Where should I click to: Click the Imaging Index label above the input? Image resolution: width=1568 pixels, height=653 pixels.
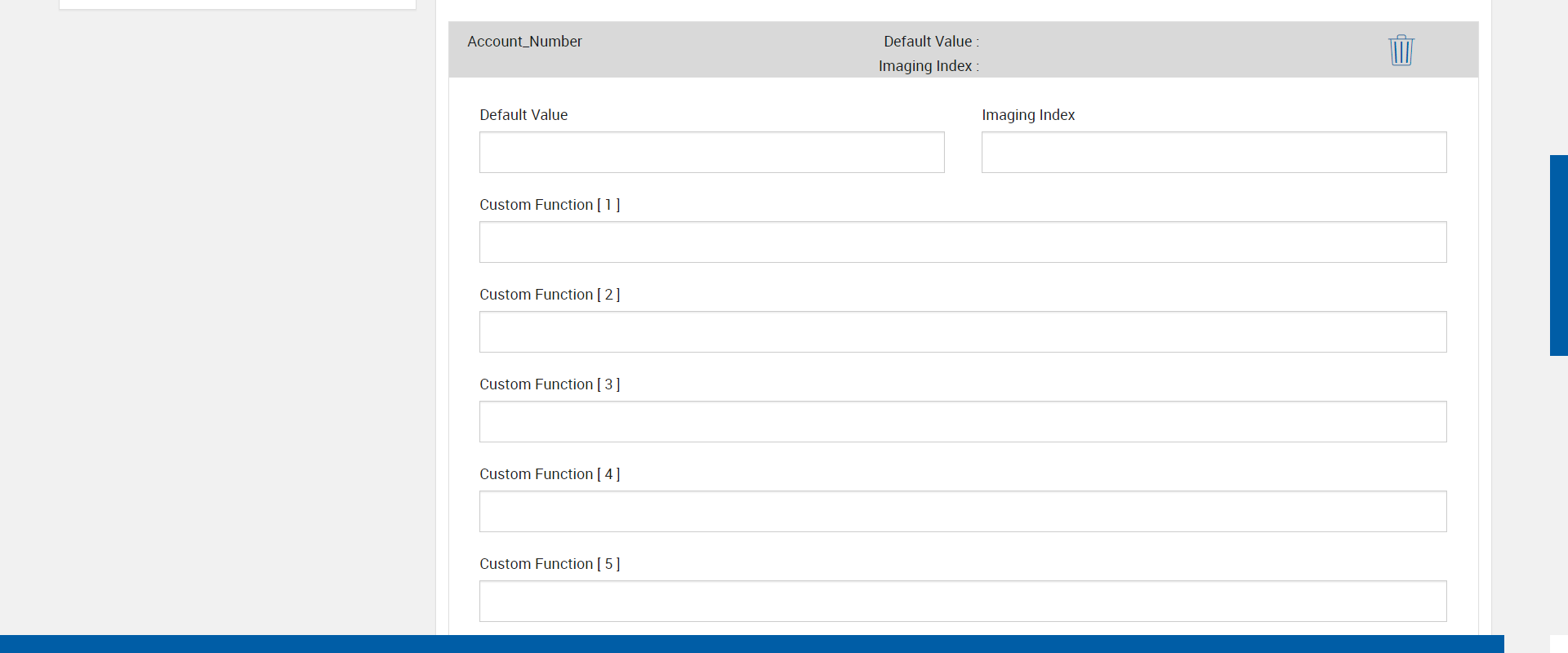(x=1028, y=115)
